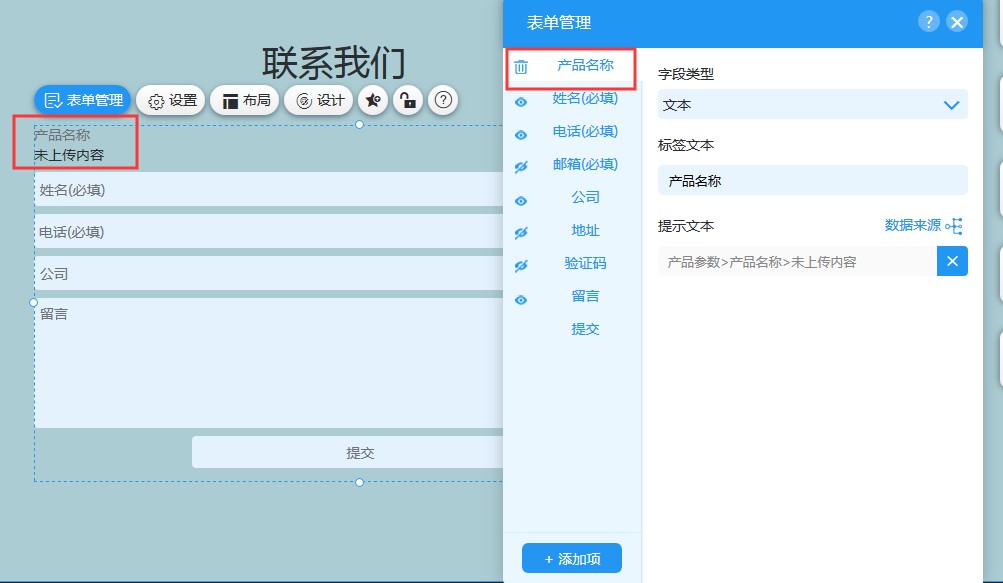
Task: Close the 表单管理 panel
Action: (x=957, y=22)
